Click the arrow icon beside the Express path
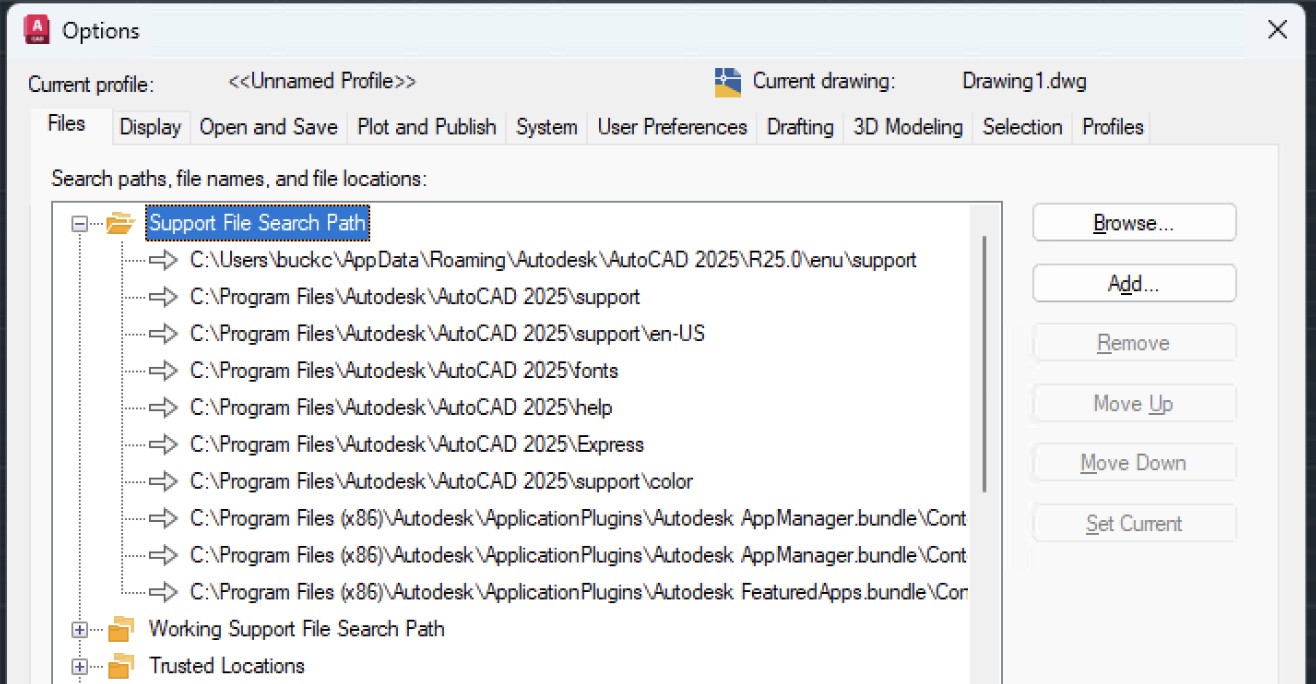Viewport: 1316px width, 684px height. (x=162, y=445)
